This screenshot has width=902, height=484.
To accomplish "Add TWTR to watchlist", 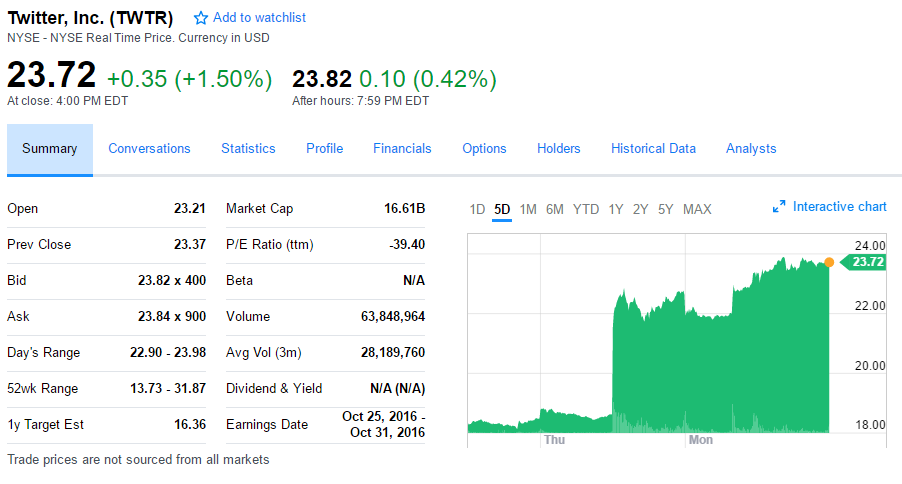I will [x=259, y=18].
